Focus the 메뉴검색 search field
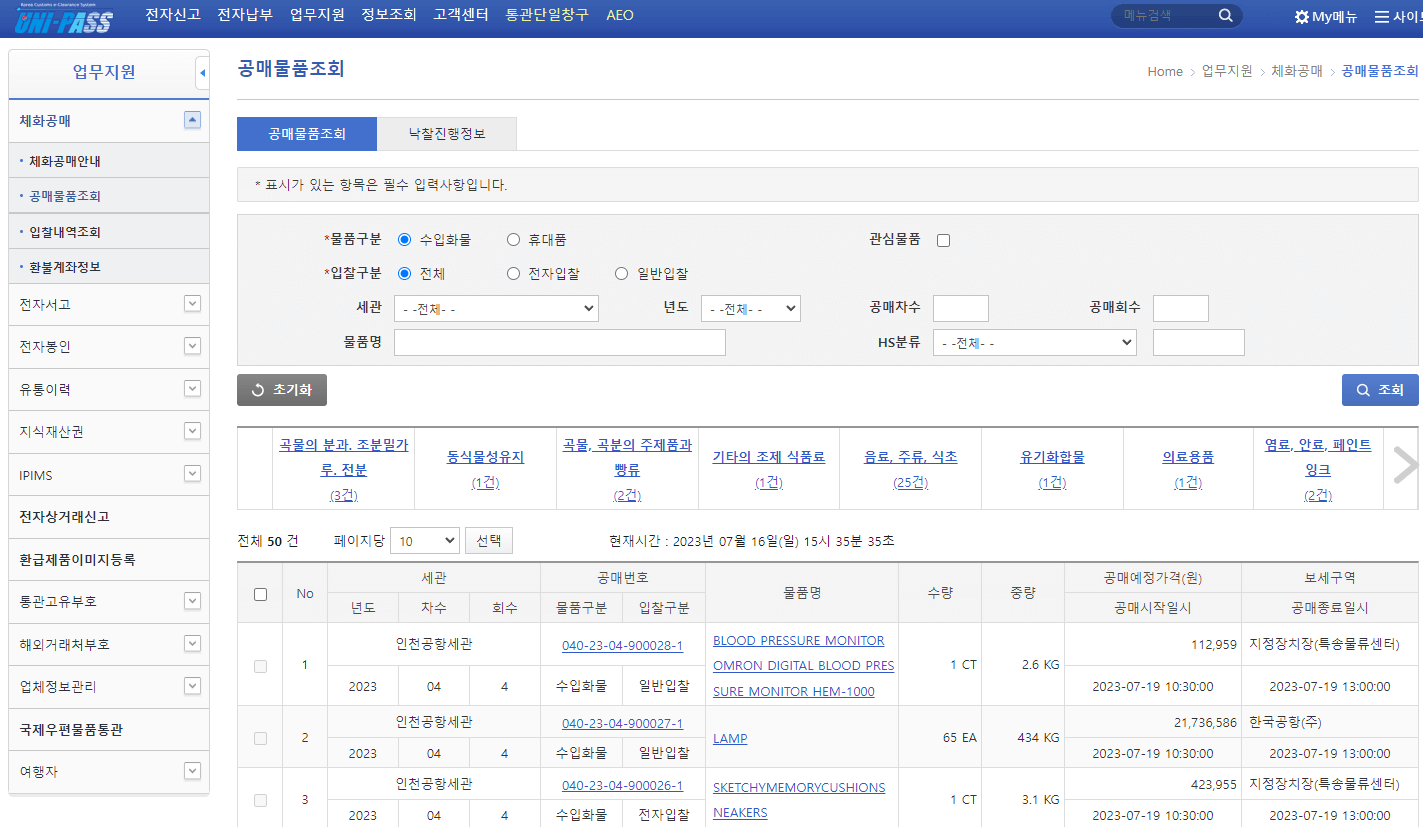The height and width of the screenshot is (827, 1423). pos(1165,16)
